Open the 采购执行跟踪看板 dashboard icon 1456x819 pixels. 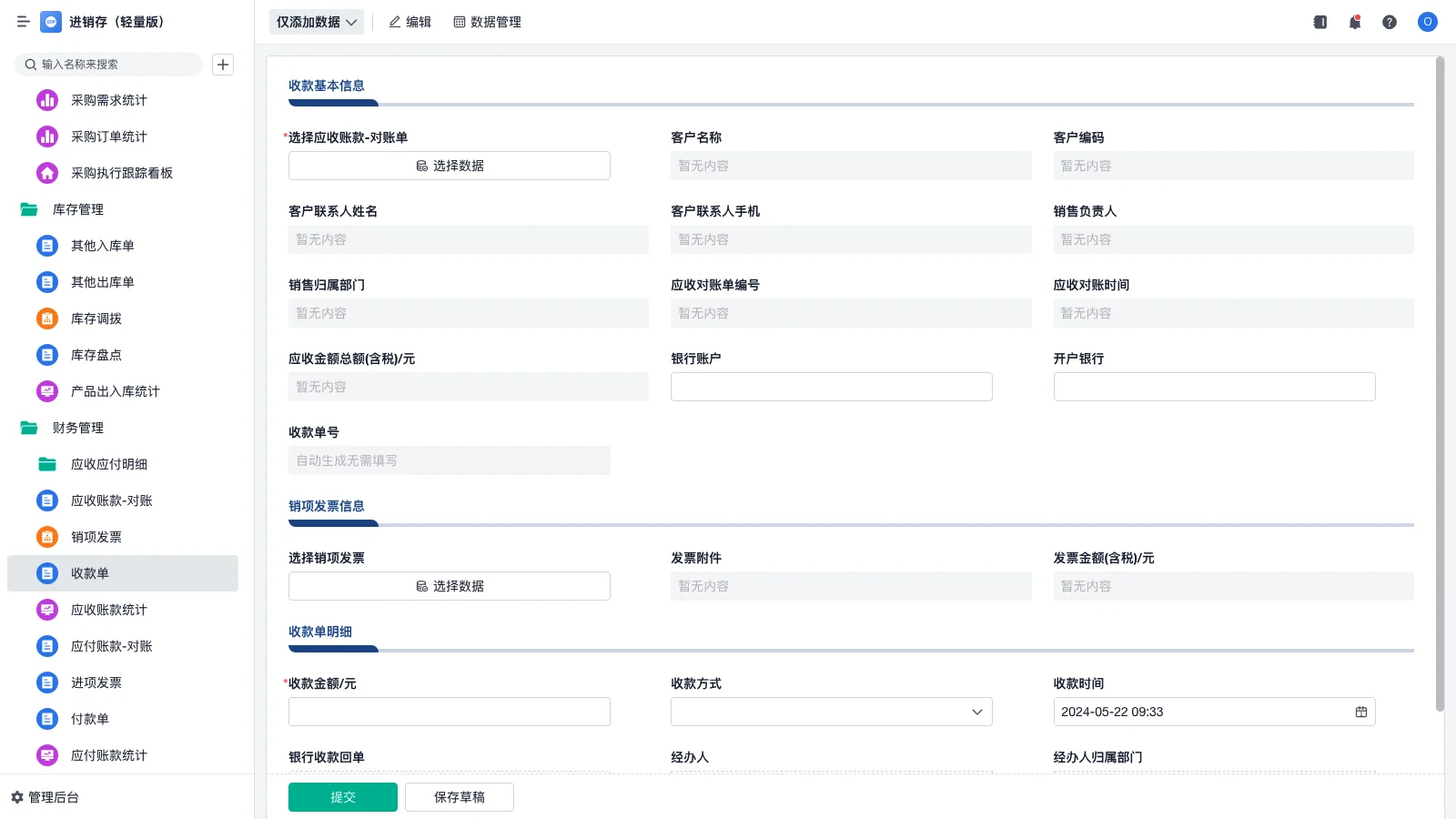47,173
